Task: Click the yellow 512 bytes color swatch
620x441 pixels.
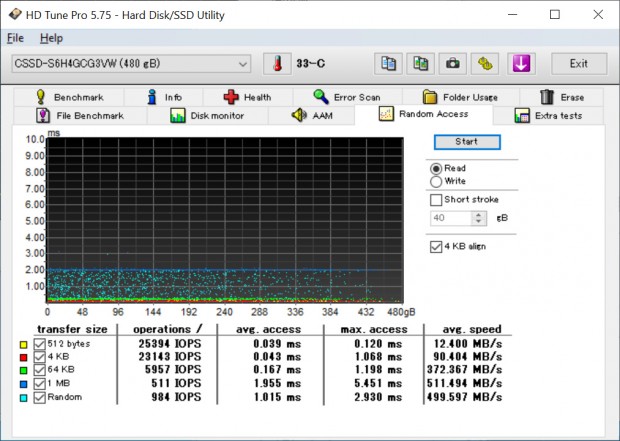Action: point(22,344)
